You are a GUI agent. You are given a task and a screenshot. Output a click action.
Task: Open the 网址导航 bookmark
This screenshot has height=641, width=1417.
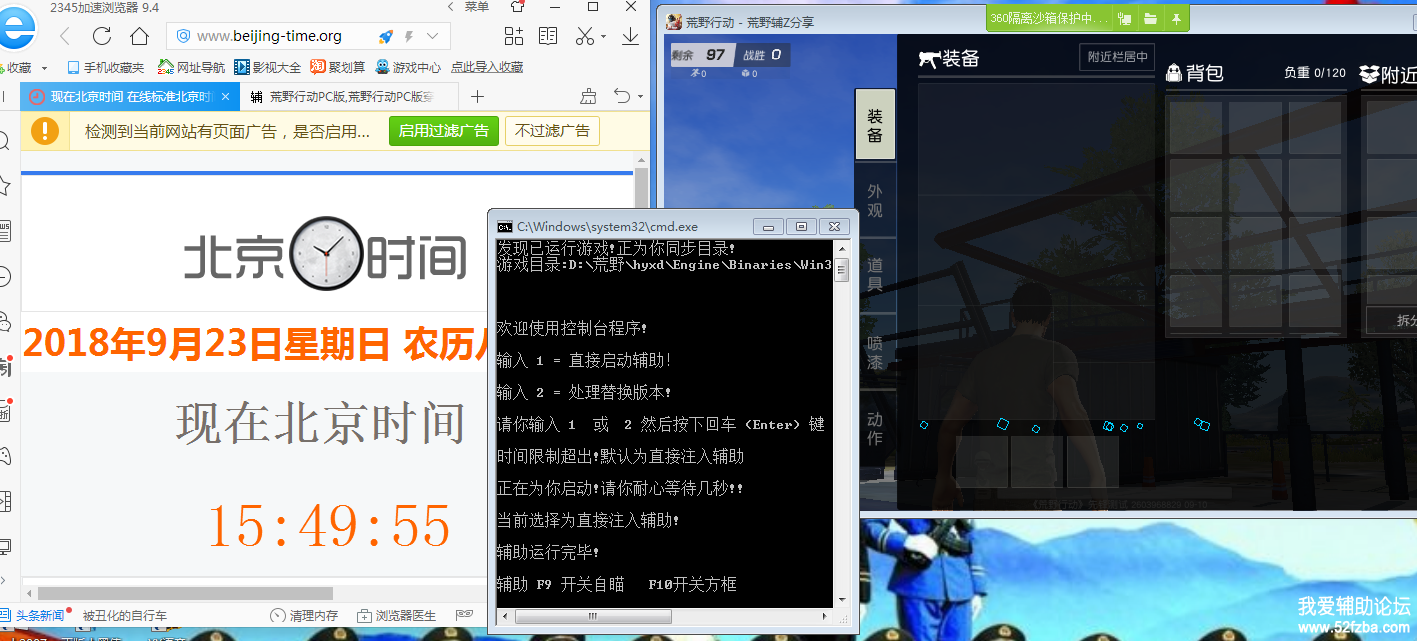[x=191, y=68]
